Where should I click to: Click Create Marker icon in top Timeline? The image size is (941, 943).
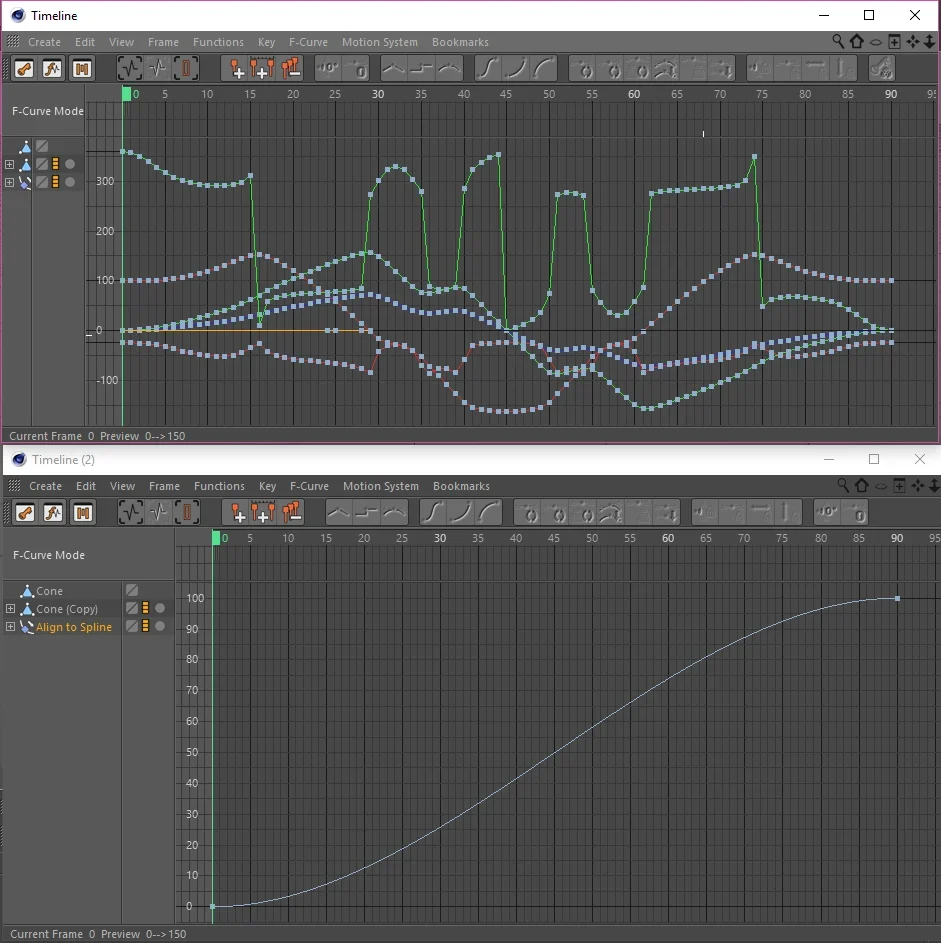[236, 69]
